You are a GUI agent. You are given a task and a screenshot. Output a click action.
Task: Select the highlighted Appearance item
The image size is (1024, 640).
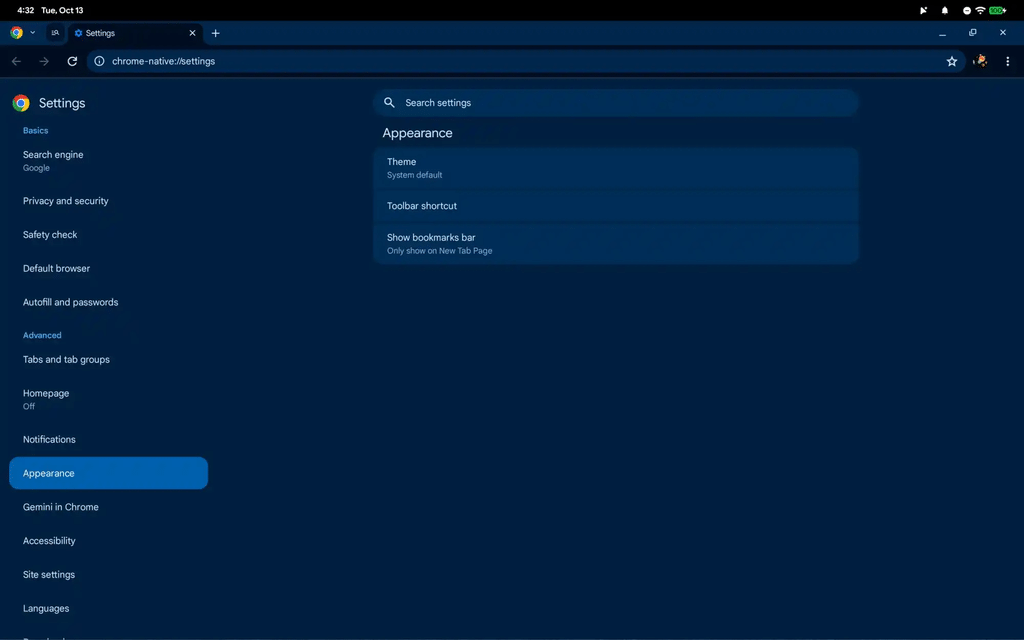pos(108,473)
